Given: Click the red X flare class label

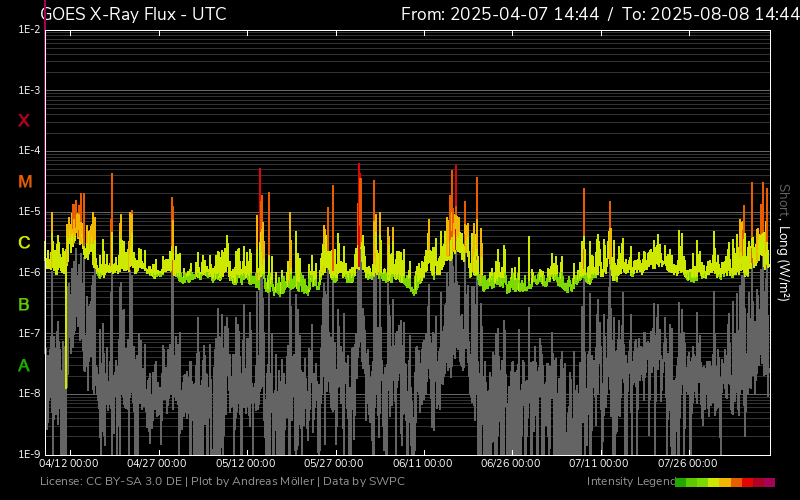Looking at the screenshot, I should click(x=24, y=121).
